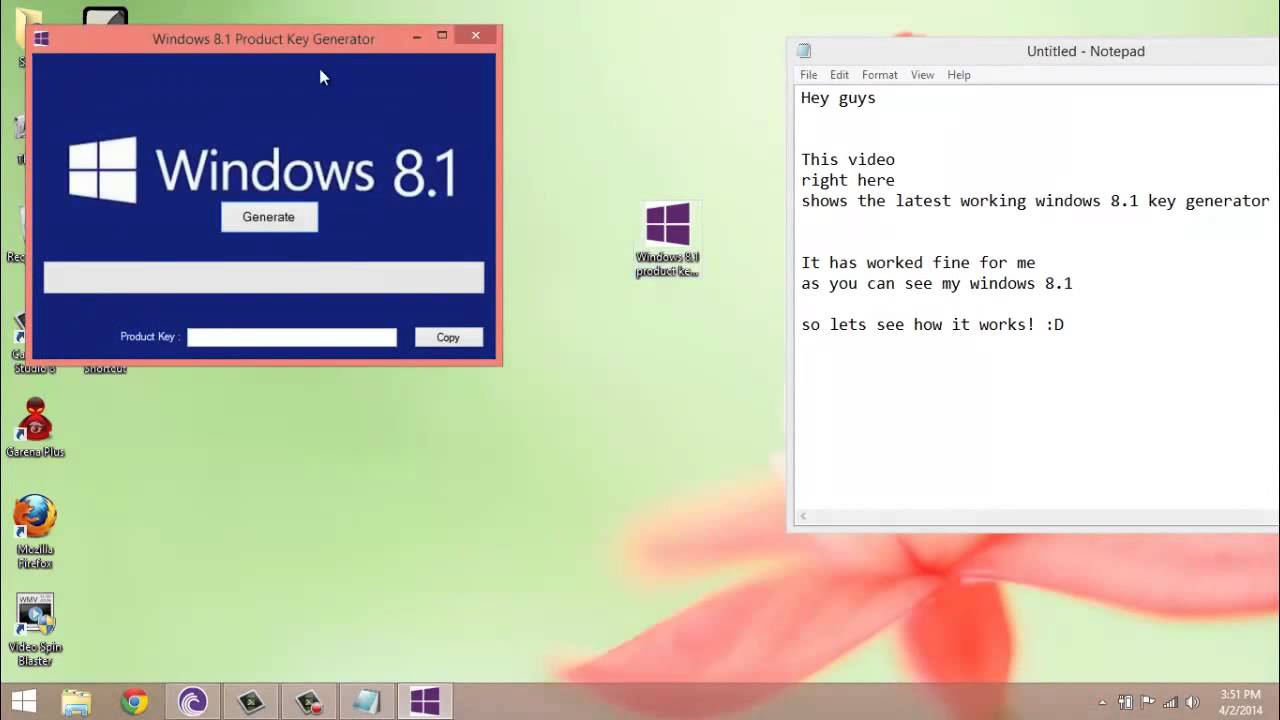The image size is (1280, 720).
Task: Open the Help menu in Notepad
Action: tap(959, 75)
